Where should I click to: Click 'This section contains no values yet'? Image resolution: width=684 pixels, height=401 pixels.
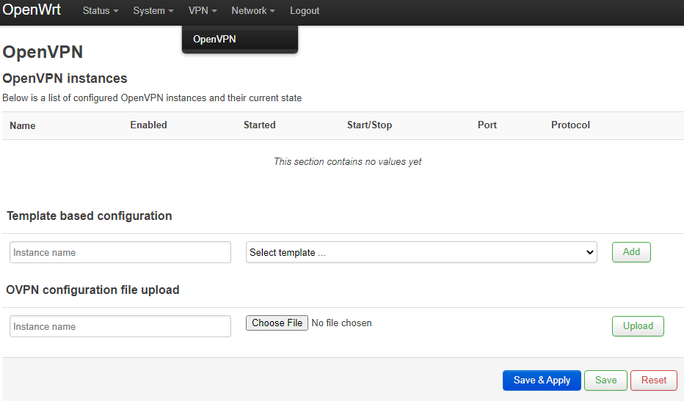click(347, 162)
